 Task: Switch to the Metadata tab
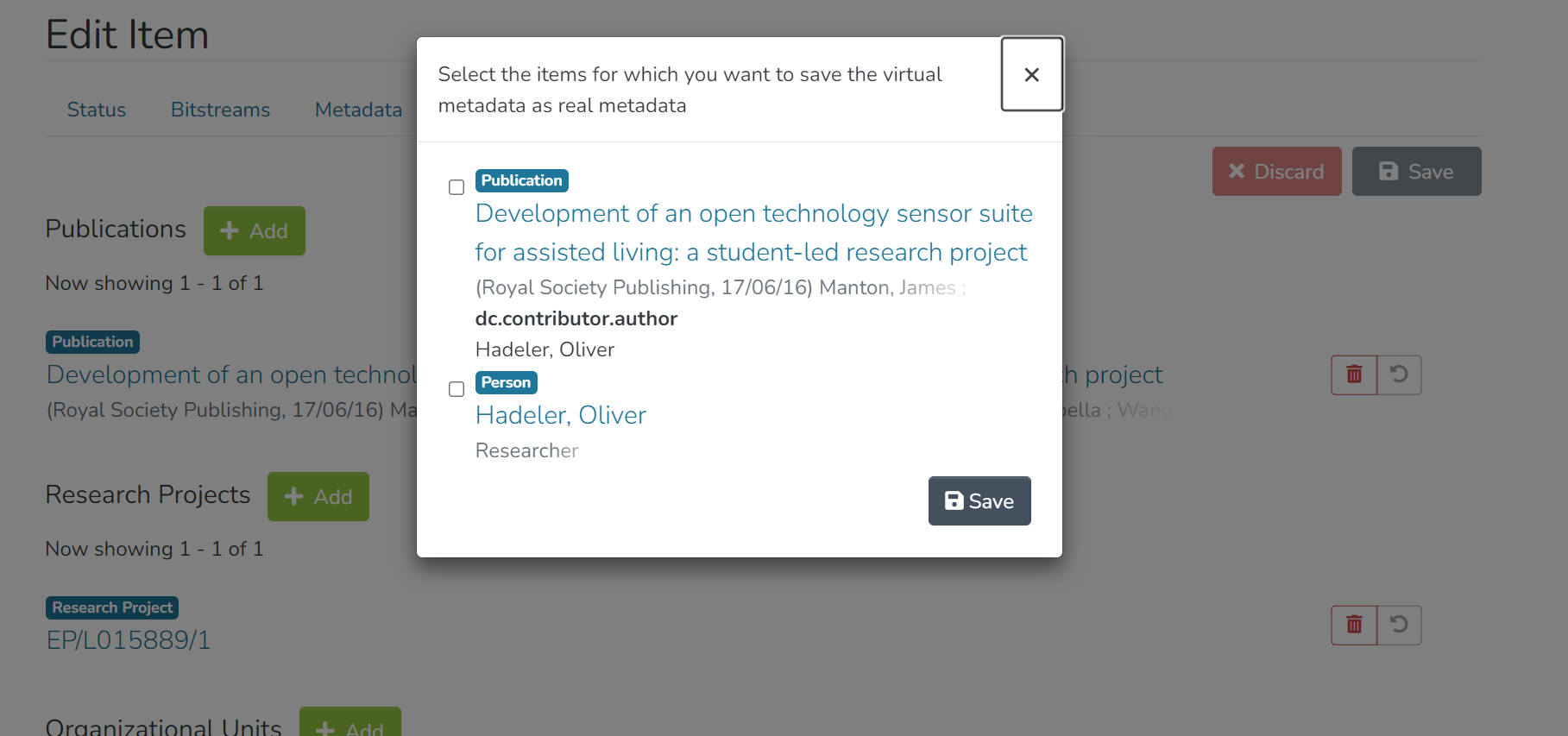pyautogui.click(x=358, y=110)
